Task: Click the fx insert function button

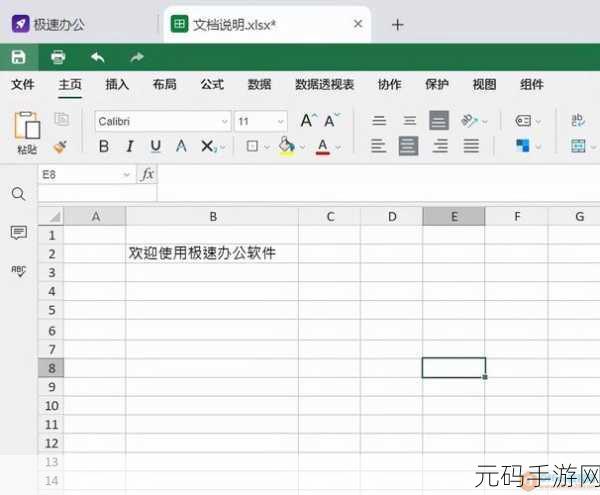Action: pyautogui.click(x=147, y=174)
